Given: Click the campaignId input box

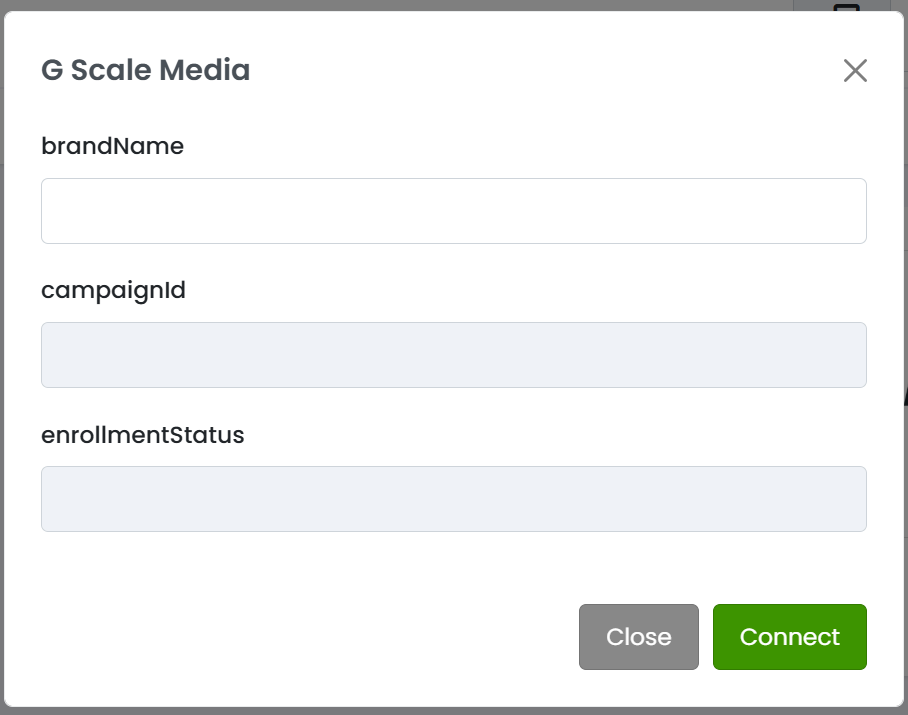Looking at the screenshot, I should (453, 355).
